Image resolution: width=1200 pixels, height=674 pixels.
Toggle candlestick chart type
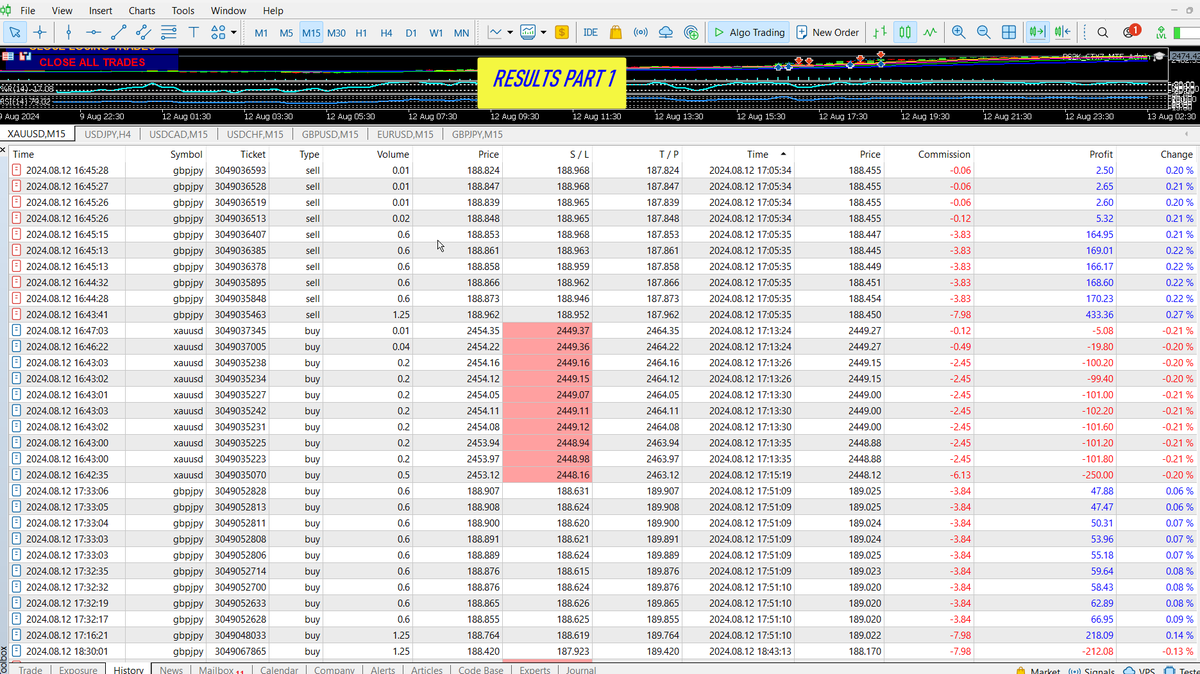coord(905,32)
